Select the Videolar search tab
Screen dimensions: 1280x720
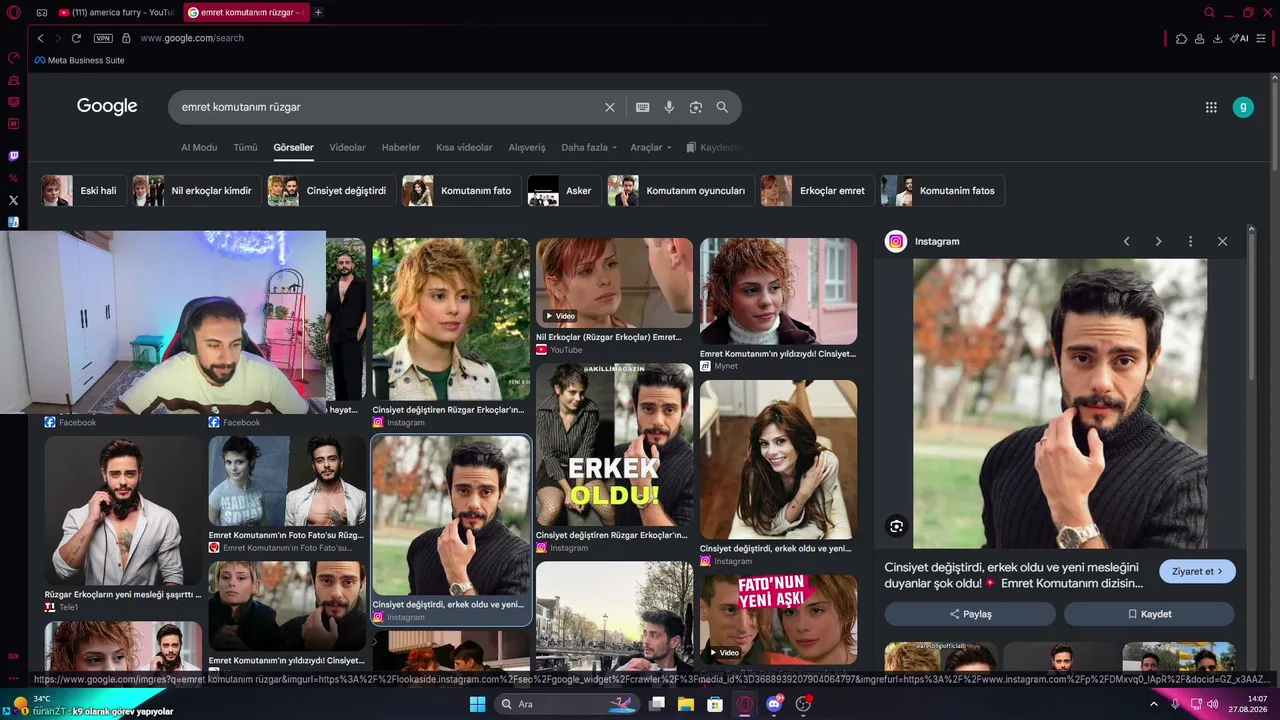(347, 147)
